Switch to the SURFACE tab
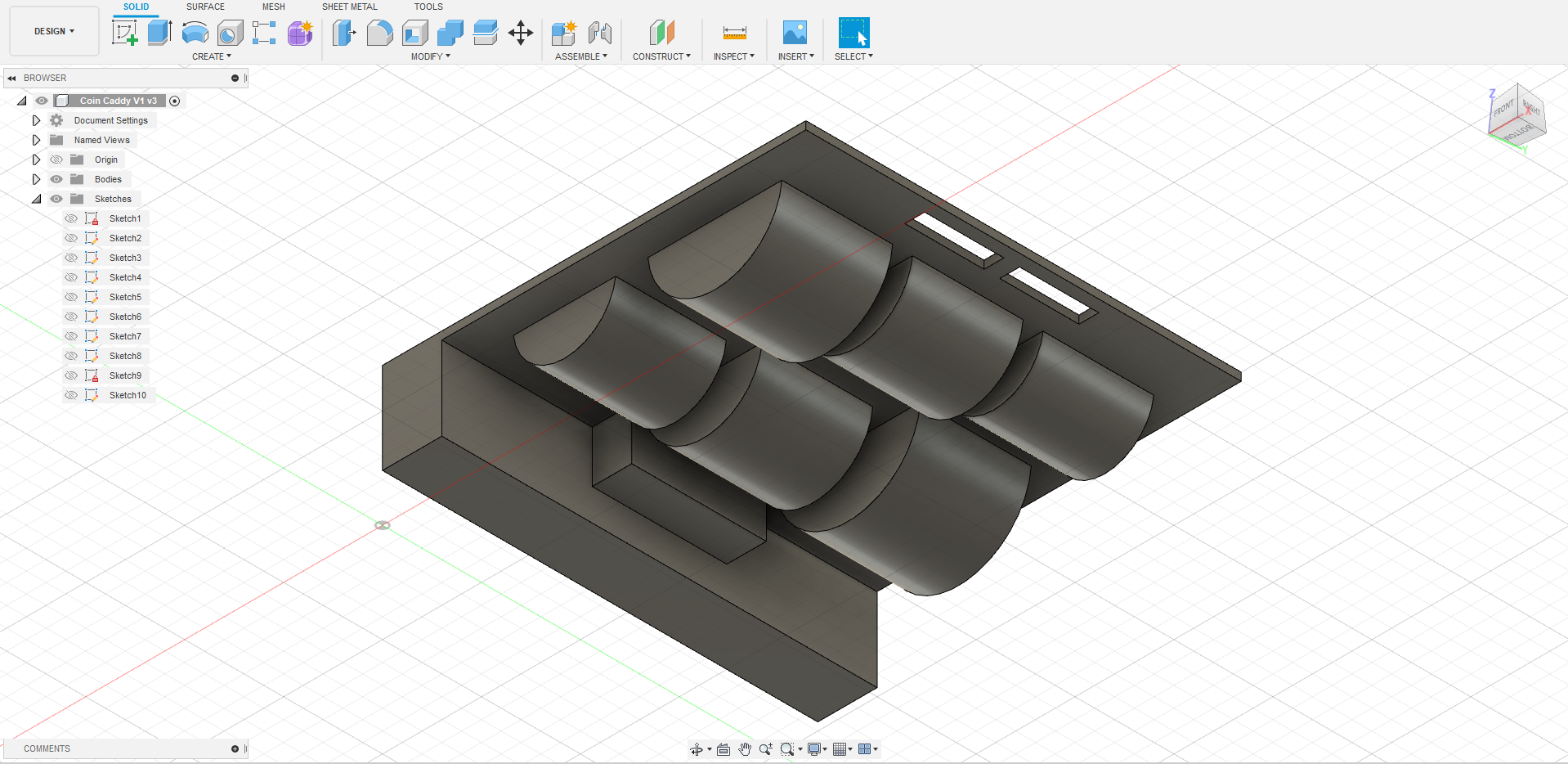Screen dimensions: 1568x764 (x=205, y=7)
